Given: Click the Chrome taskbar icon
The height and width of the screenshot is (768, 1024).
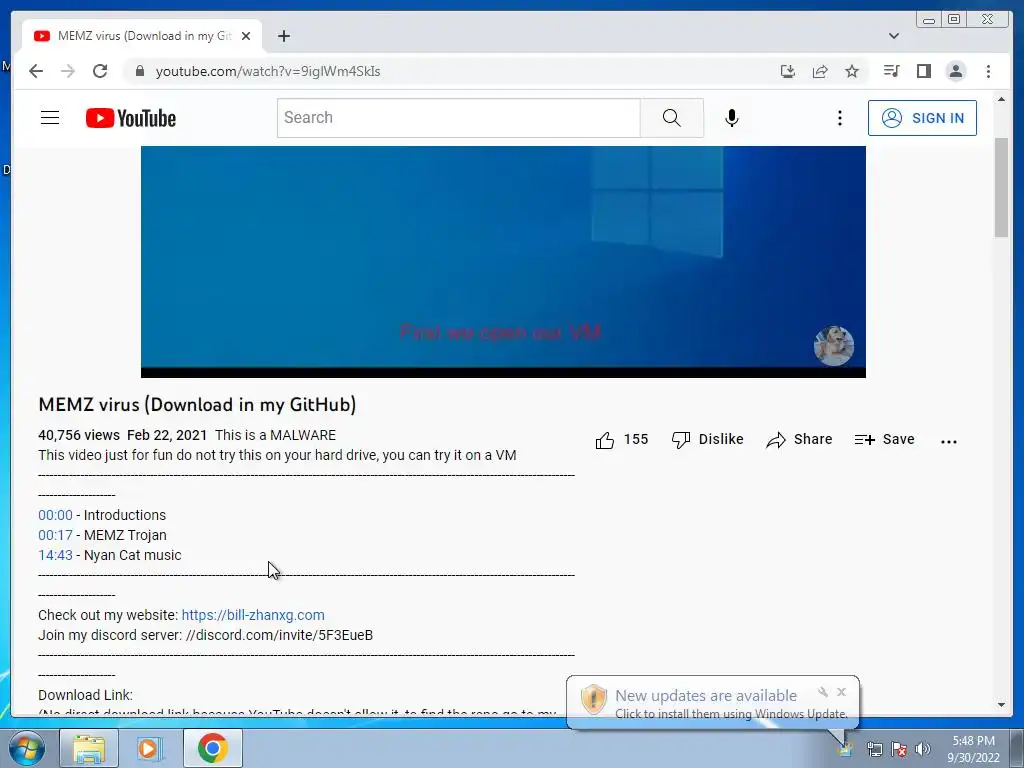Looking at the screenshot, I should [213, 748].
